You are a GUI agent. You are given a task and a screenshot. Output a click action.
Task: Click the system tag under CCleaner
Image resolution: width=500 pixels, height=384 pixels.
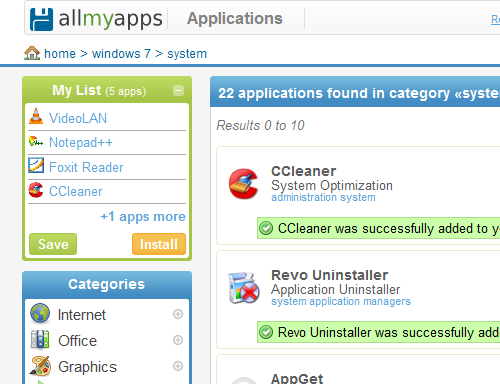click(358, 197)
